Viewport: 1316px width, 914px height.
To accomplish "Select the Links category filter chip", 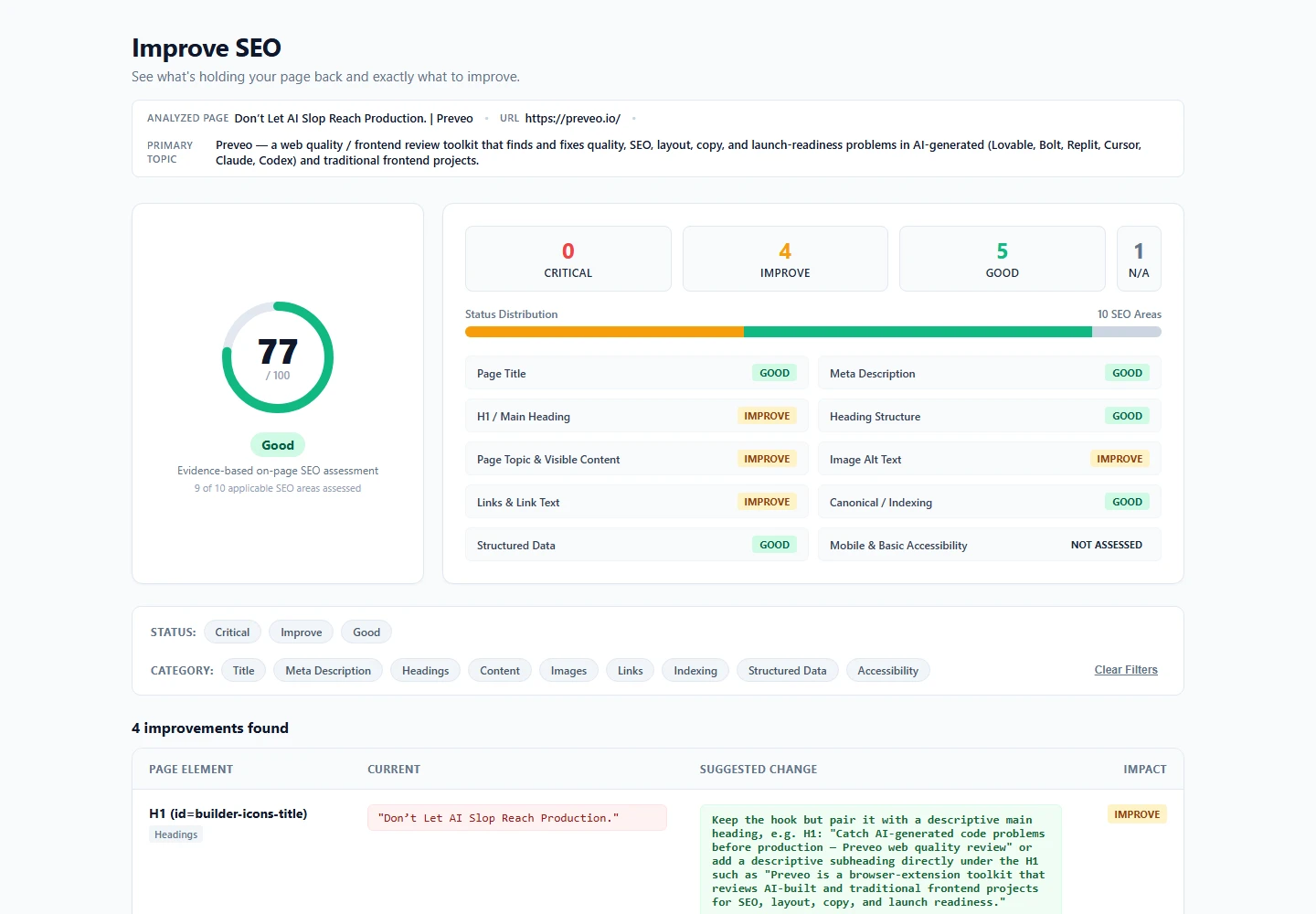I will 630,670.
